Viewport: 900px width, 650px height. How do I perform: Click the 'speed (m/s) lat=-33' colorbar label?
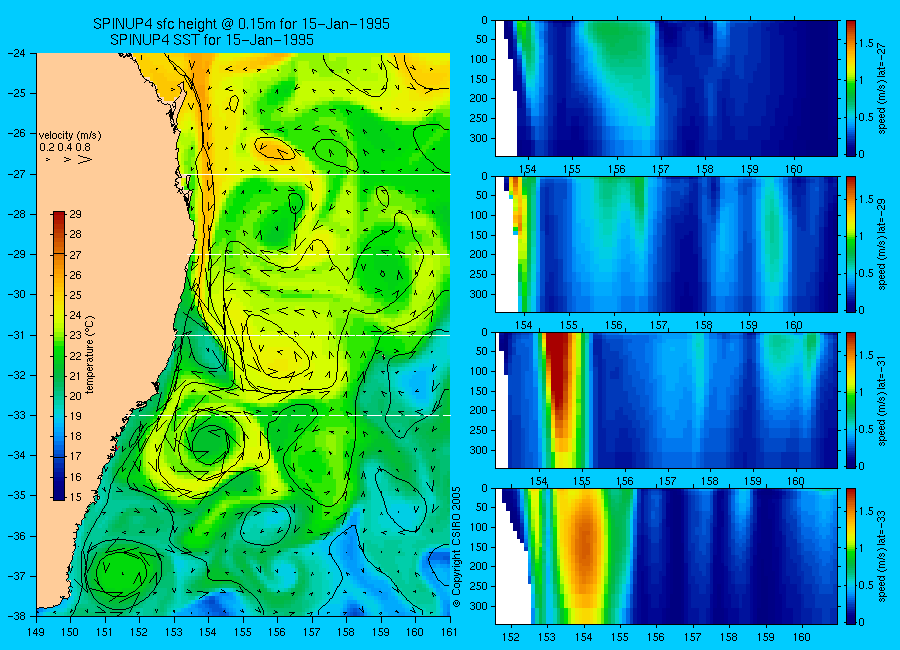tap(882, 556)
